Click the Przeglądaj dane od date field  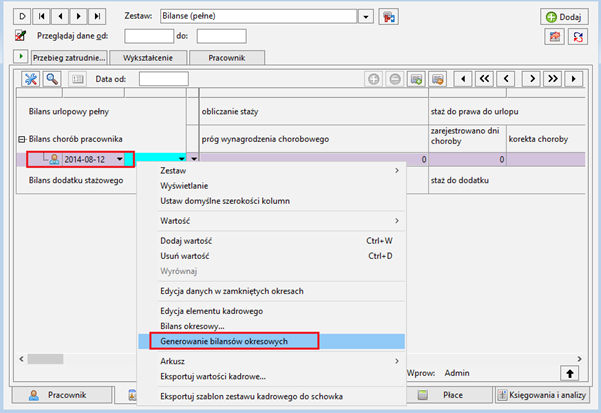(149, 36)
